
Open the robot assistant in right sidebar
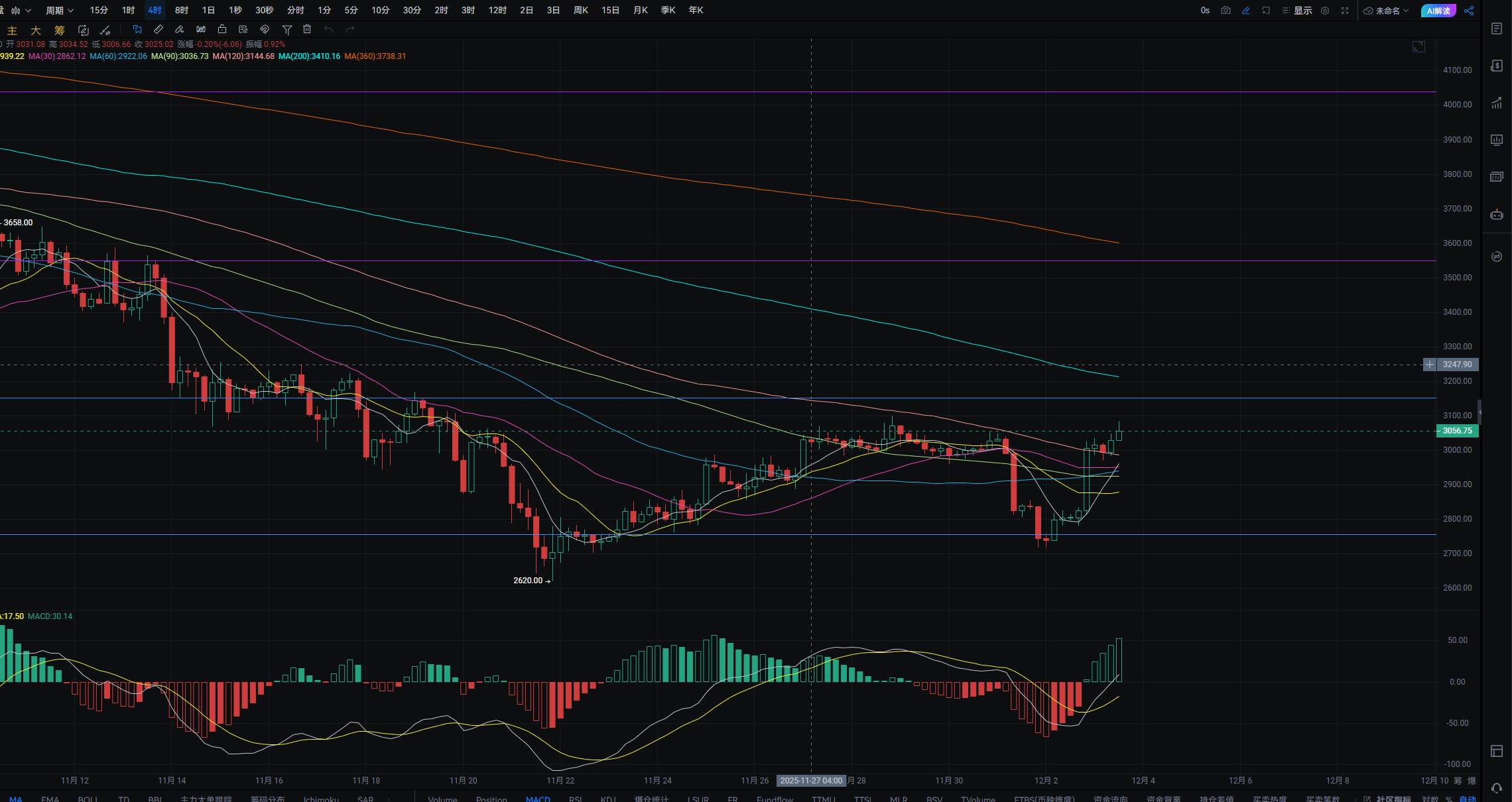point(1497,215)
